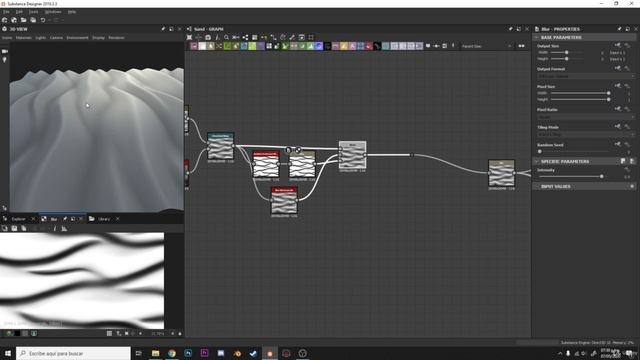Adjust the Output Size Width slider
This screenshot has width=640, height=360.
[x=566, y=53]
